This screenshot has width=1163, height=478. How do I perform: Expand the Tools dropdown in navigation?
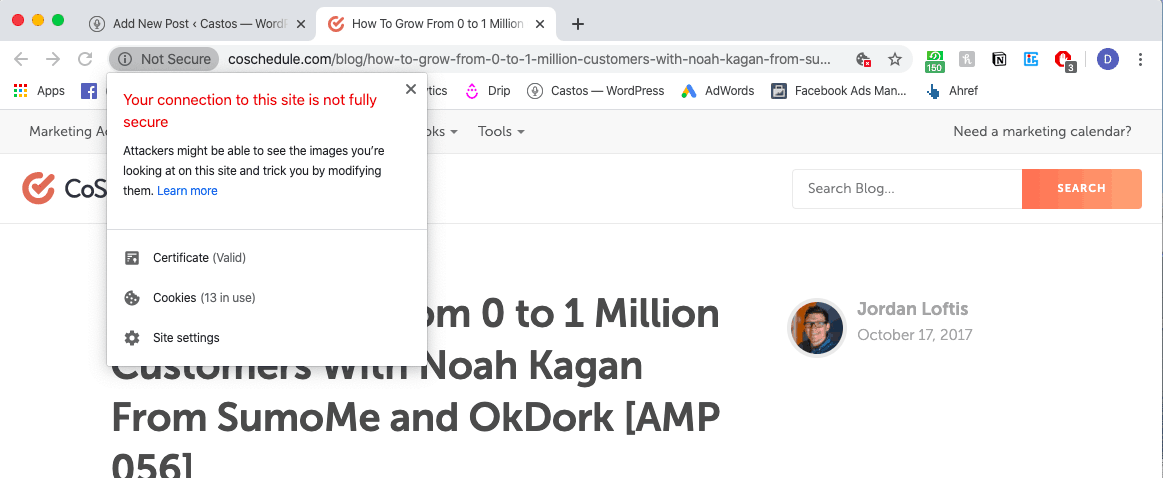click(500, 131)
